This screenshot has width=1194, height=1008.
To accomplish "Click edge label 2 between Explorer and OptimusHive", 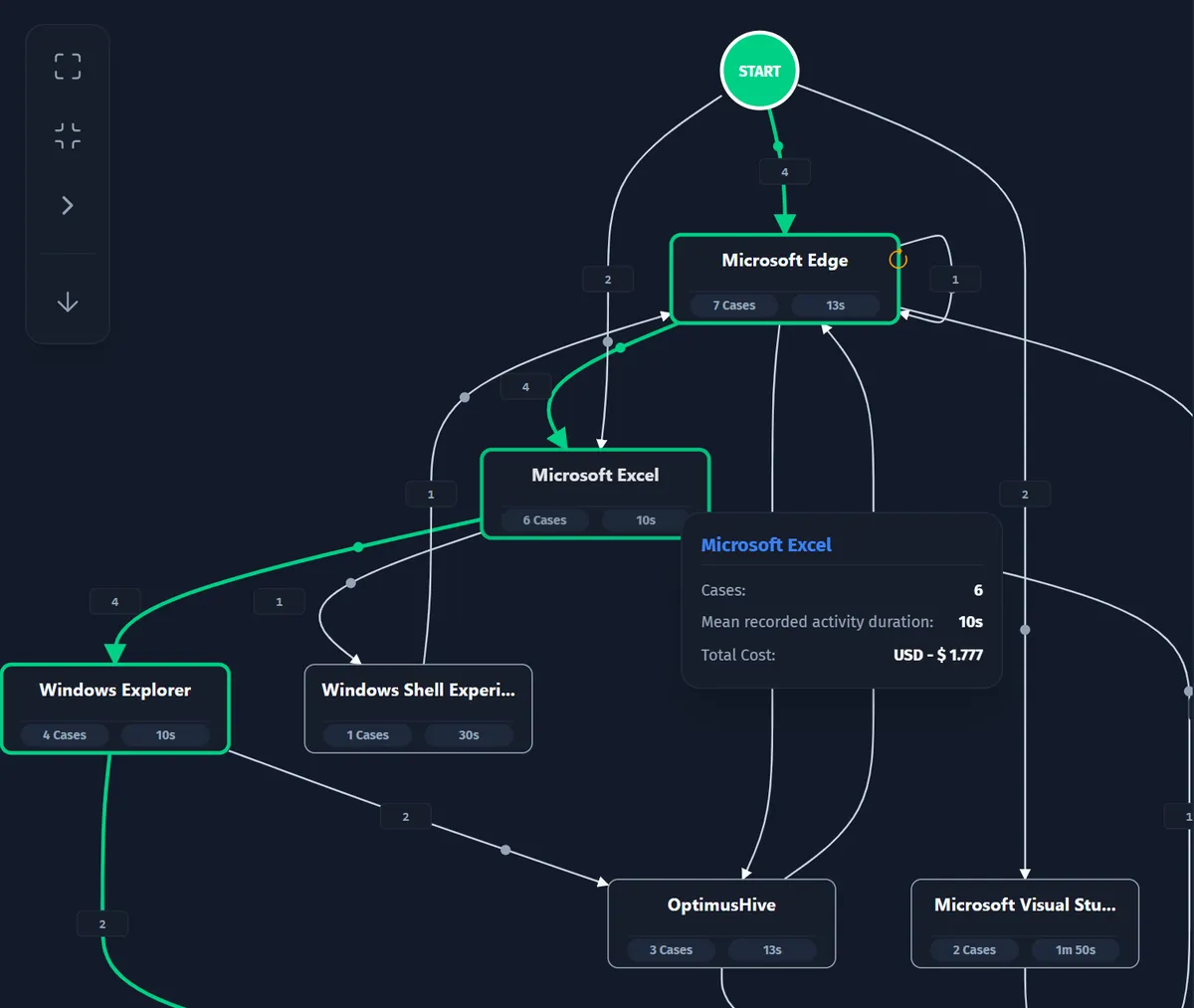I will (405, 817).
